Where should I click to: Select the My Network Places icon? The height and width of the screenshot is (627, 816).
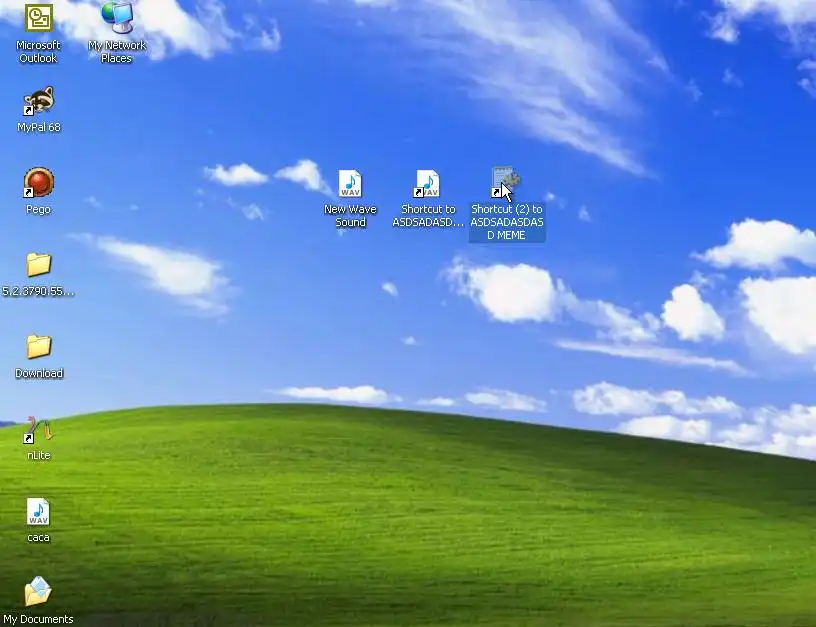(x=117, y=17)
